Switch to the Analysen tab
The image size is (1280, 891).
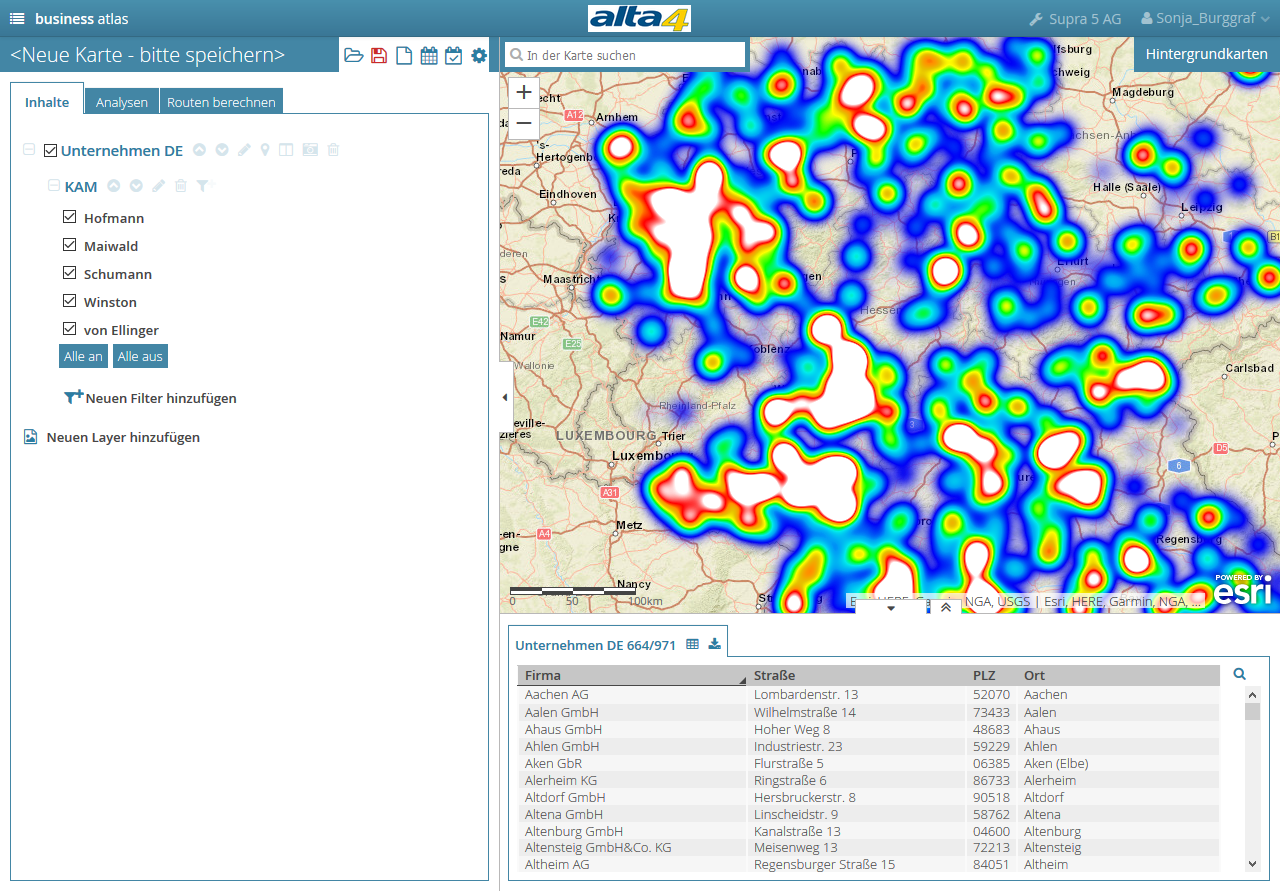point(122,102)
